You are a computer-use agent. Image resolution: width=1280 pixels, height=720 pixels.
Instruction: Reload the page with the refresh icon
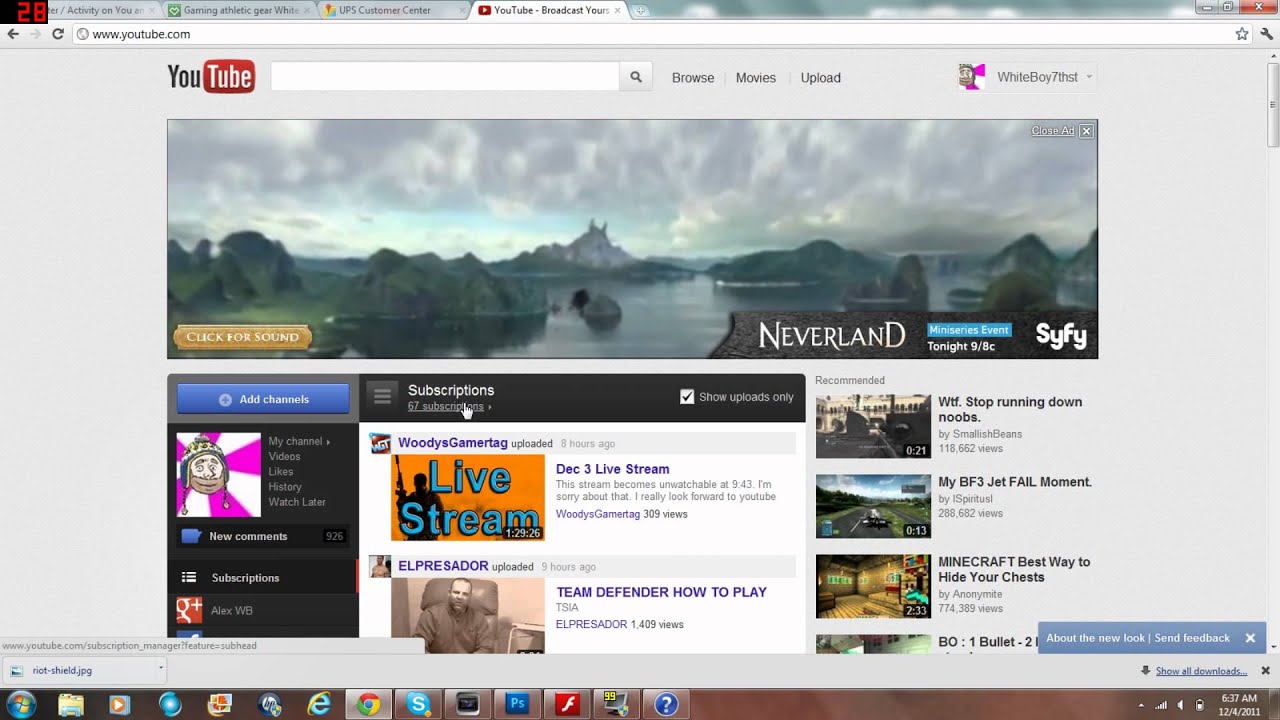point(58,34)
